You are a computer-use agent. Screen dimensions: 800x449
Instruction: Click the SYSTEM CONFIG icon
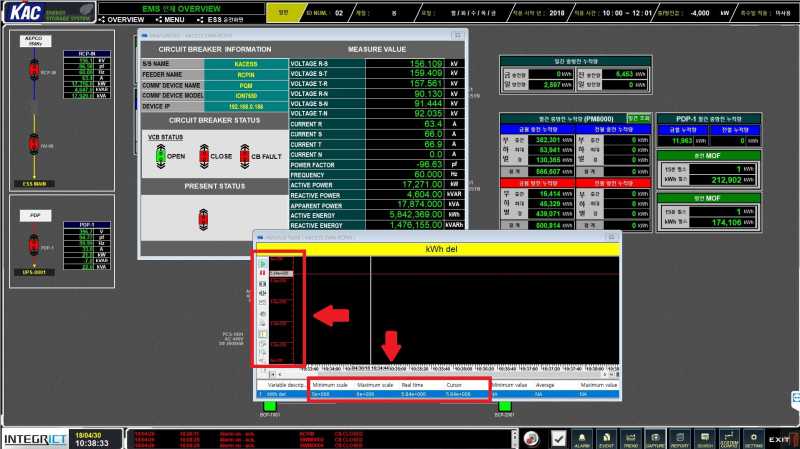tap(729, 439)
